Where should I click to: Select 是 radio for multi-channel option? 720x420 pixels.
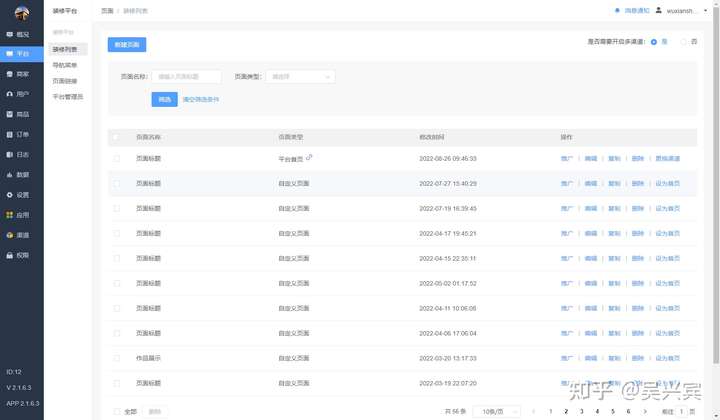654,42
